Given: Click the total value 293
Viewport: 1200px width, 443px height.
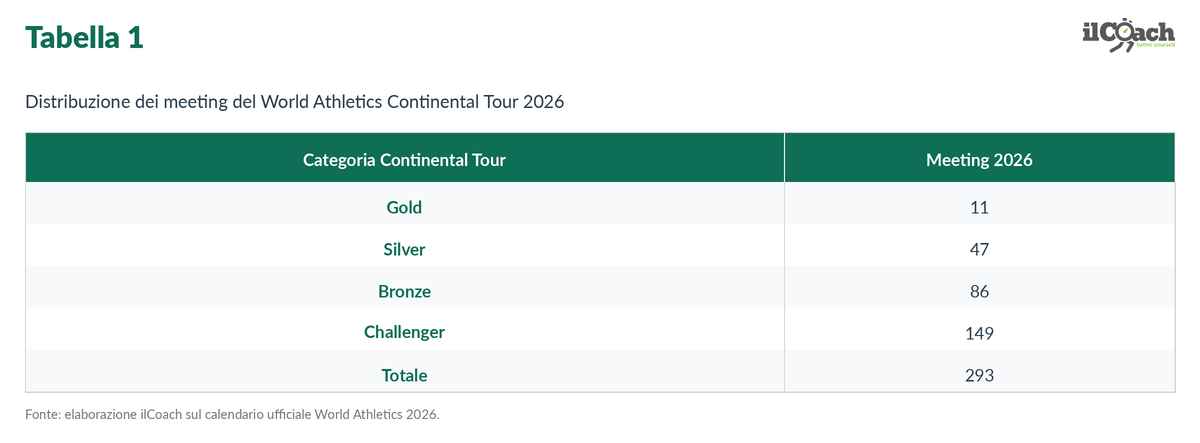Looking at the screenshot, I should click(x=979, y=376).
